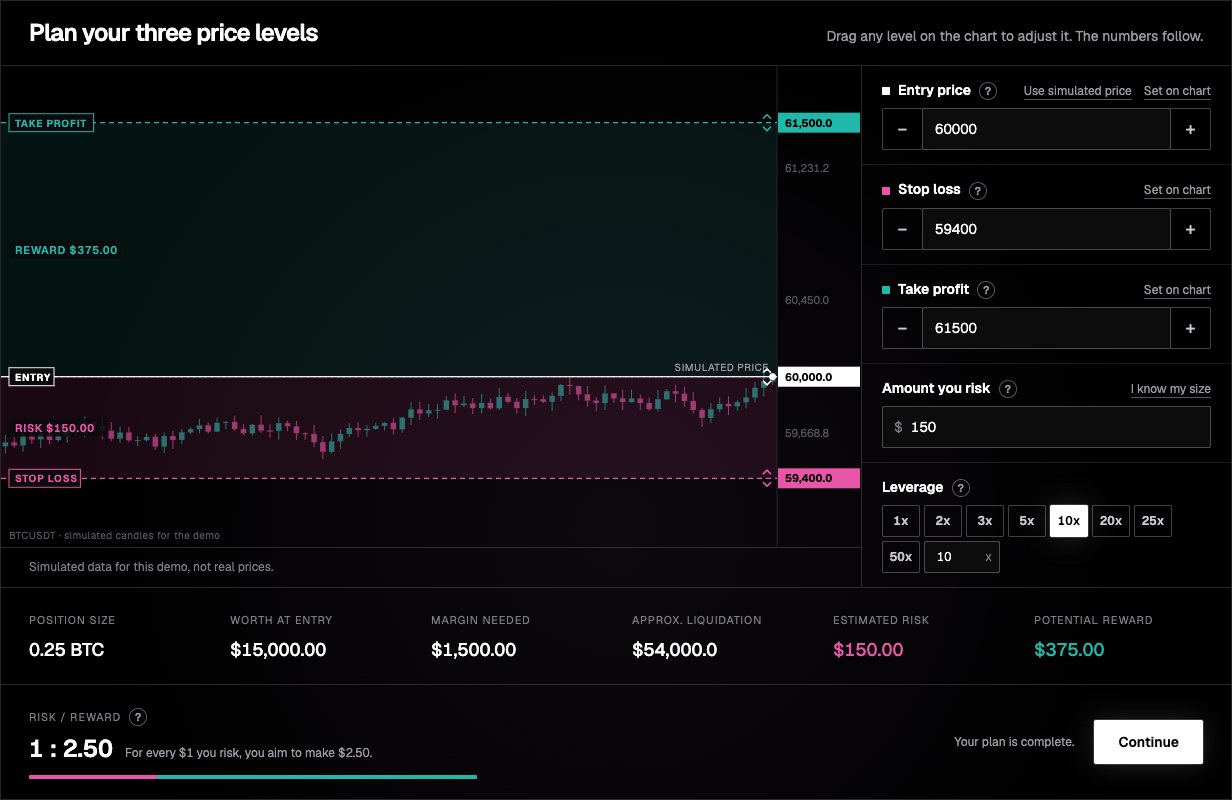This screenshot has height=800, width=1232.
Task: Increase stop loss with plus button
Action: pos(1190,229)
